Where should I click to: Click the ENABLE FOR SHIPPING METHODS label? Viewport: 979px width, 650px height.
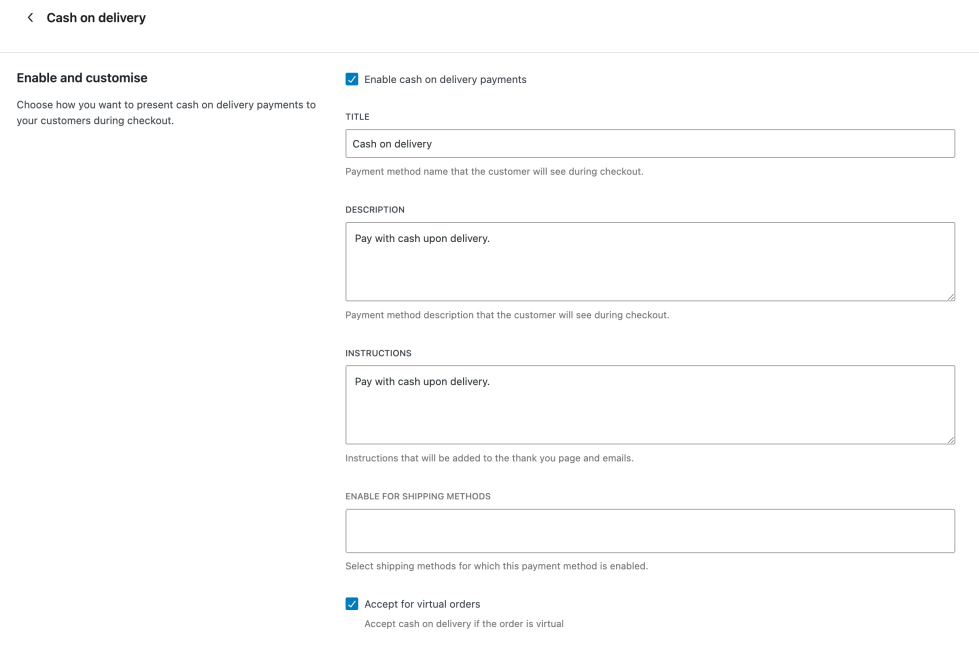click(418, 496)
